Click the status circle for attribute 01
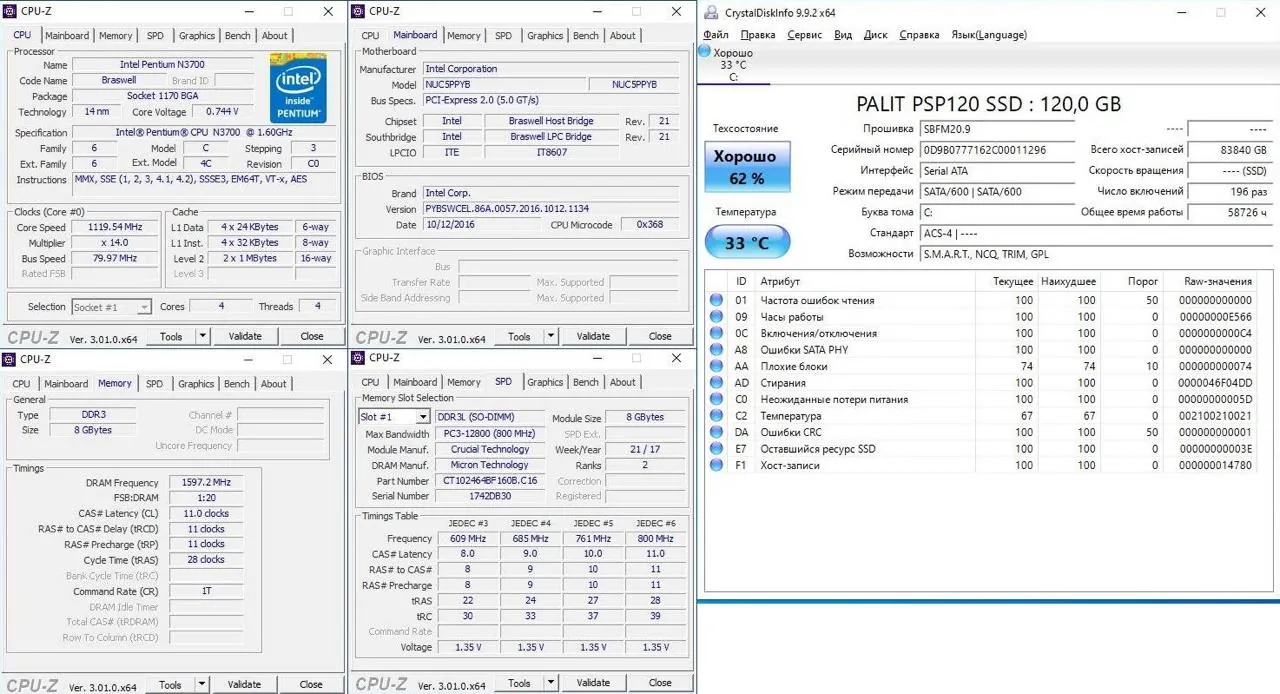This screenshot has height=694, width=1280. pyautogui.click(x=716, y=300)
